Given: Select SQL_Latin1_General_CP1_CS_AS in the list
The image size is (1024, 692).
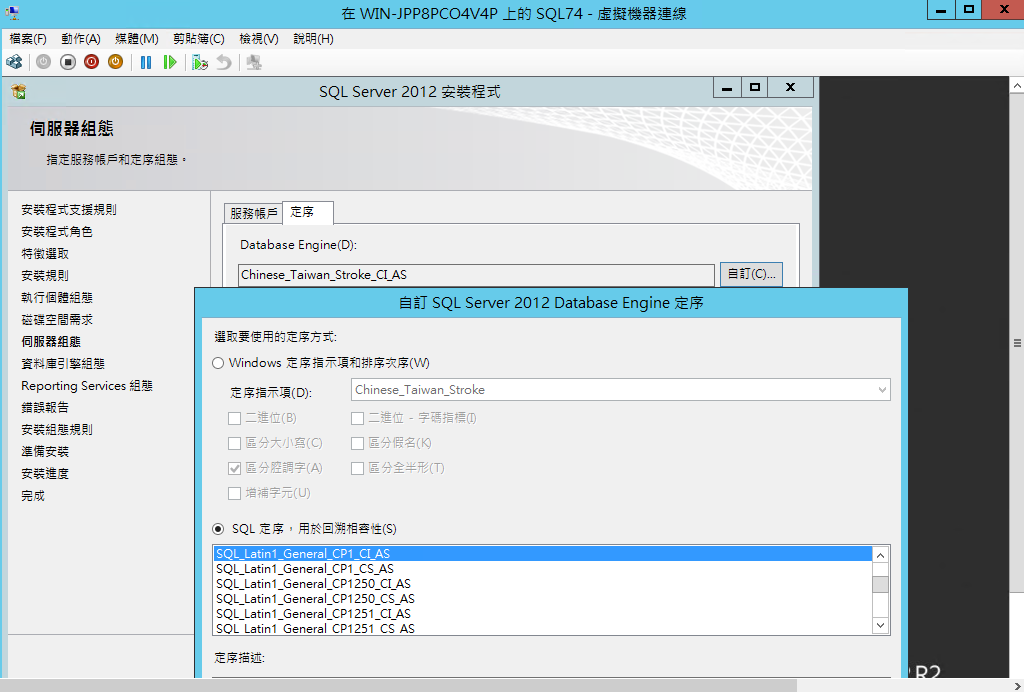Looking at the screenshot, I should coord(543,569).
